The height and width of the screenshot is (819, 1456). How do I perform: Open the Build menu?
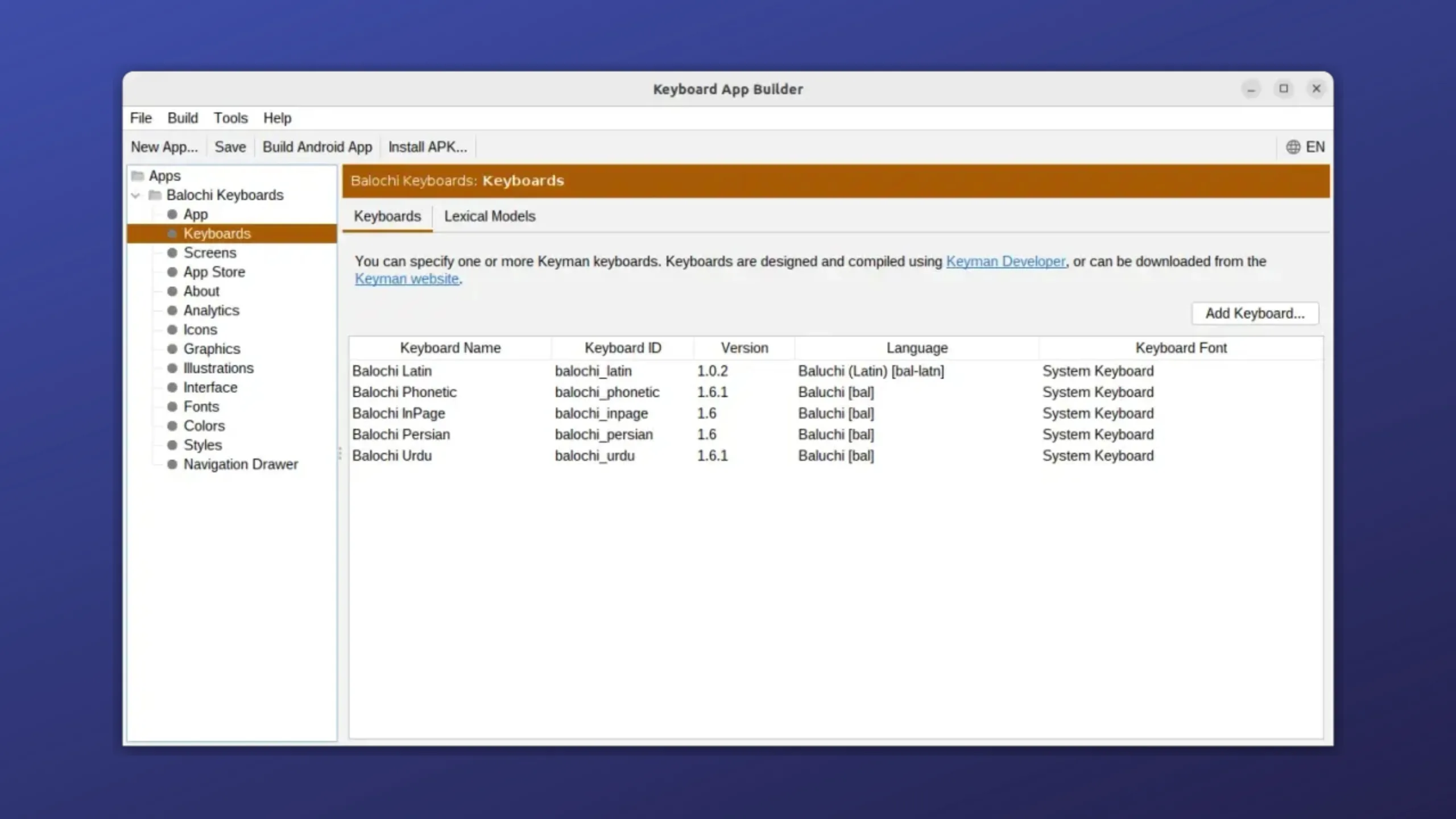[x=183, y=118]
